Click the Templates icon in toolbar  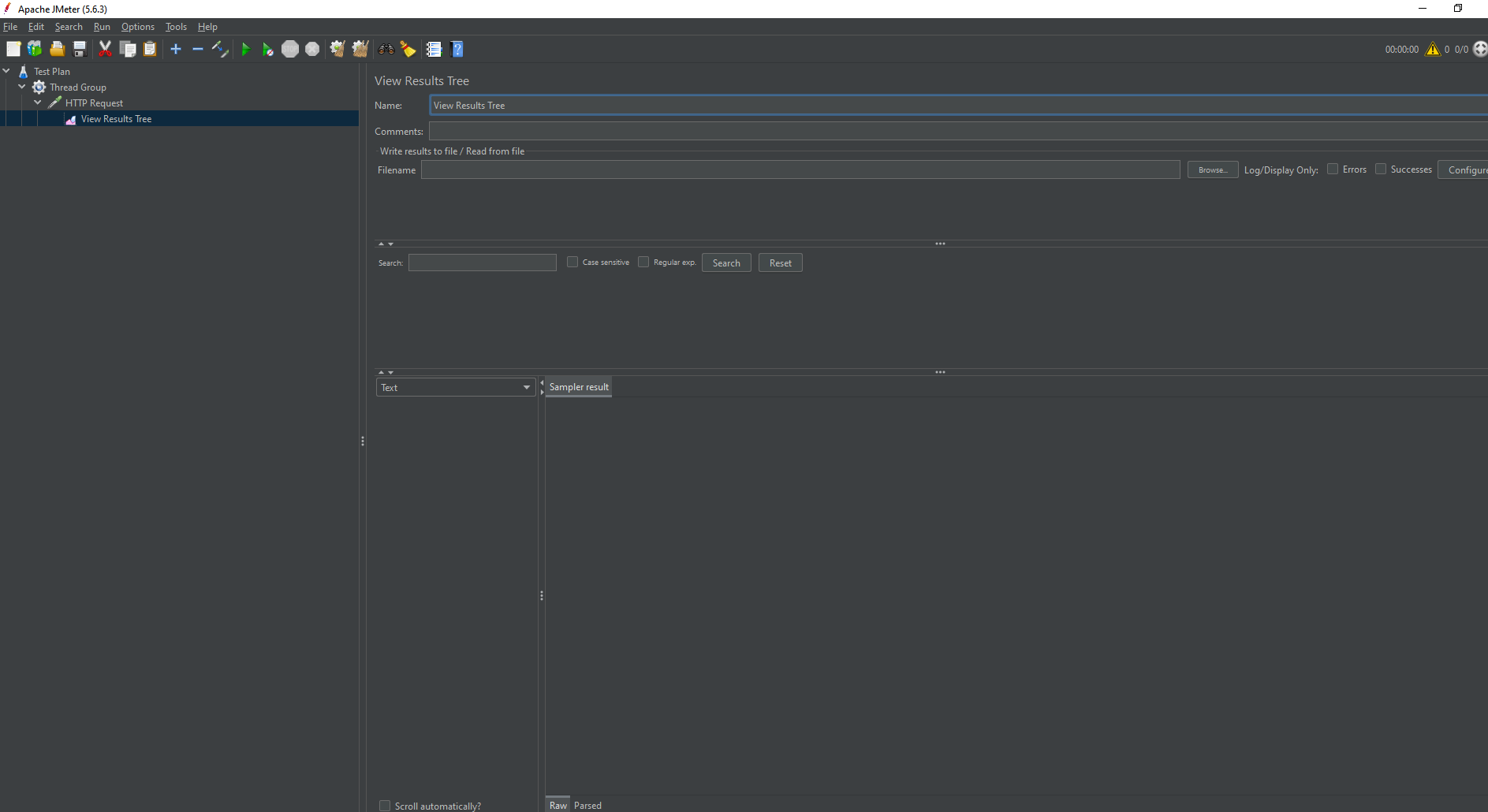[x=35, y=50]
